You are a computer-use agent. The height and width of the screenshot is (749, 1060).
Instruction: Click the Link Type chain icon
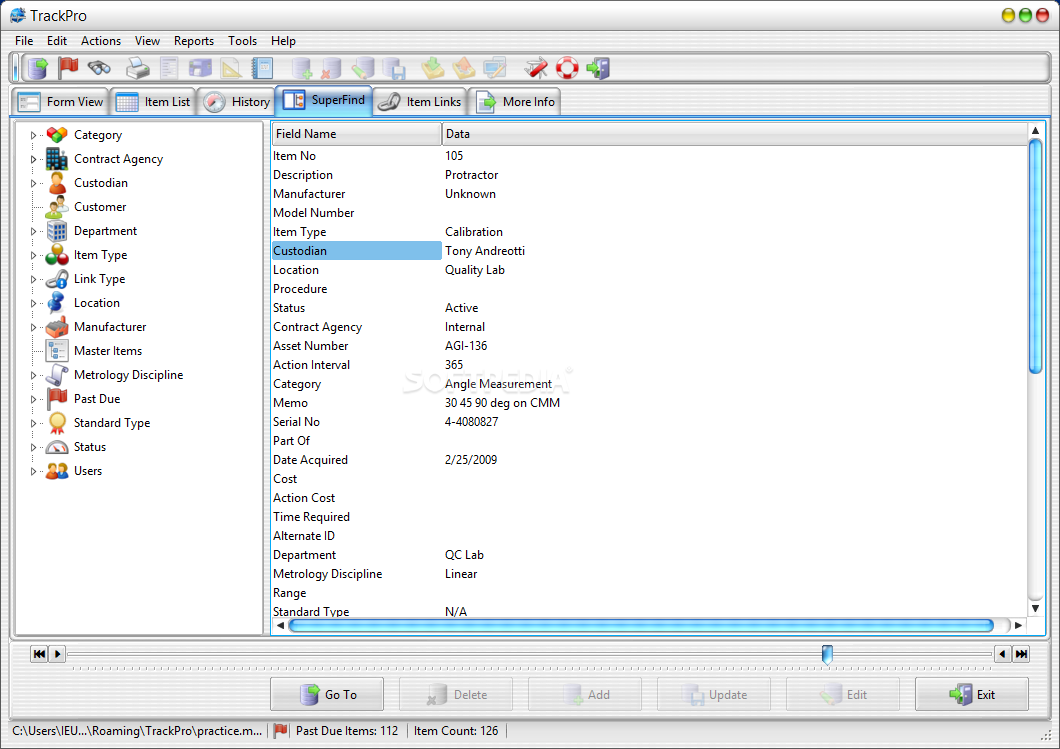(57, 279)
